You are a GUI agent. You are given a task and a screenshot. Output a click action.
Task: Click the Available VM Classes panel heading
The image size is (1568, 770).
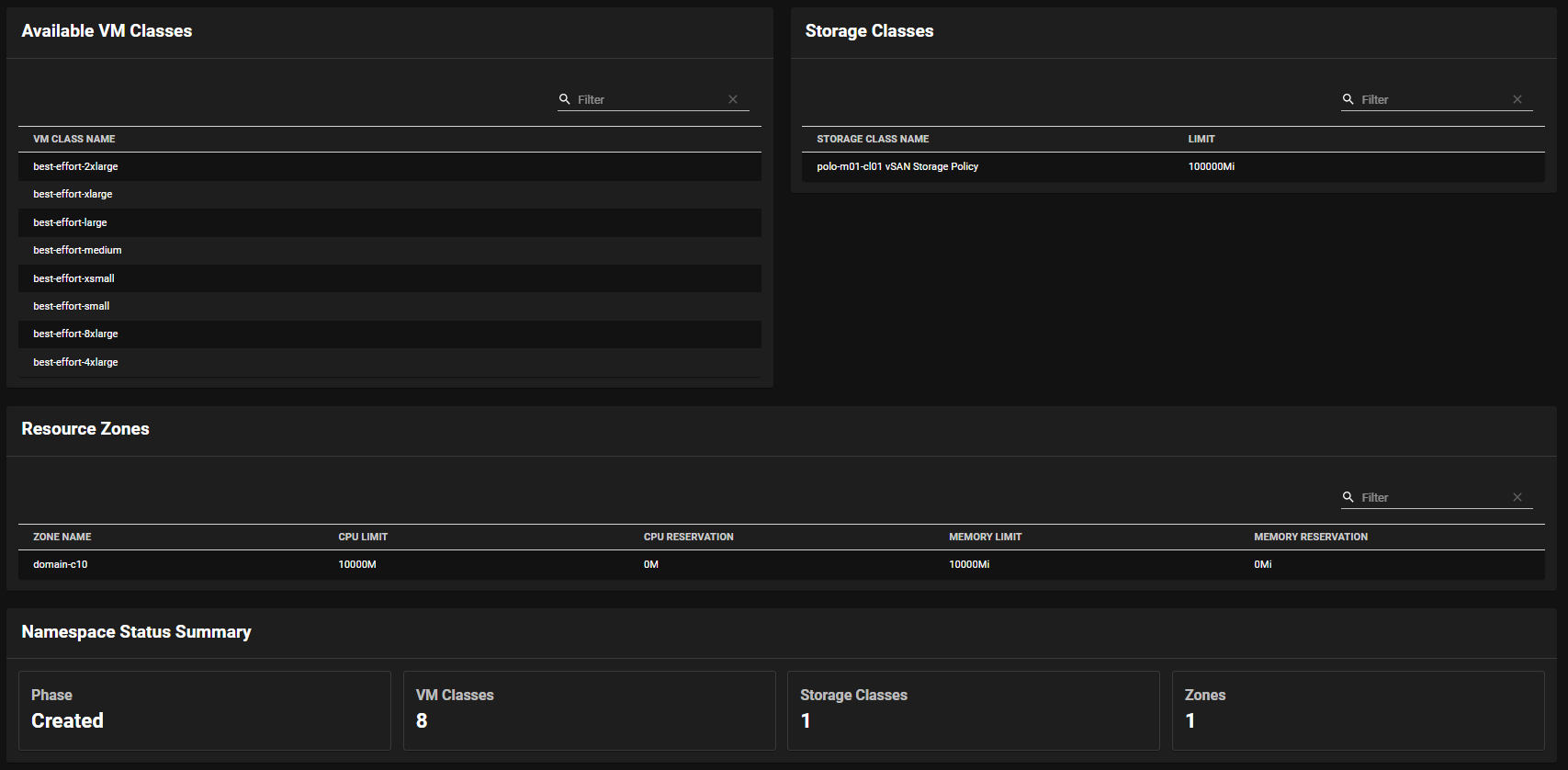tap(107, 31)
